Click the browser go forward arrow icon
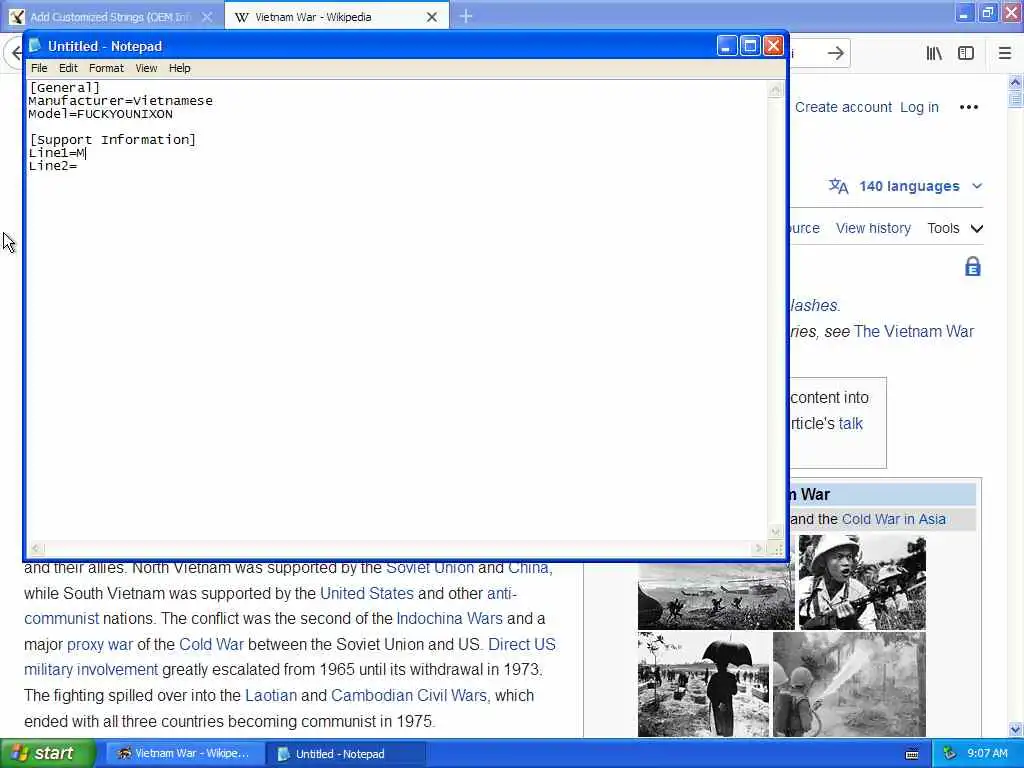 pyautogui.click(x=835, y=53)
